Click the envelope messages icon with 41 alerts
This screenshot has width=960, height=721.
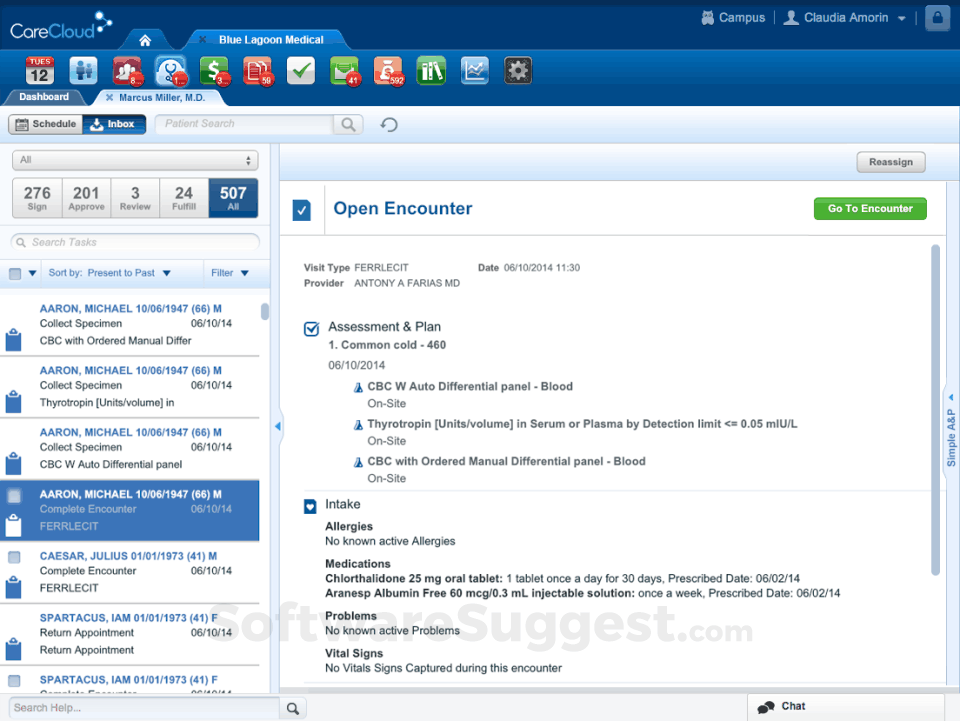point(345,71)
